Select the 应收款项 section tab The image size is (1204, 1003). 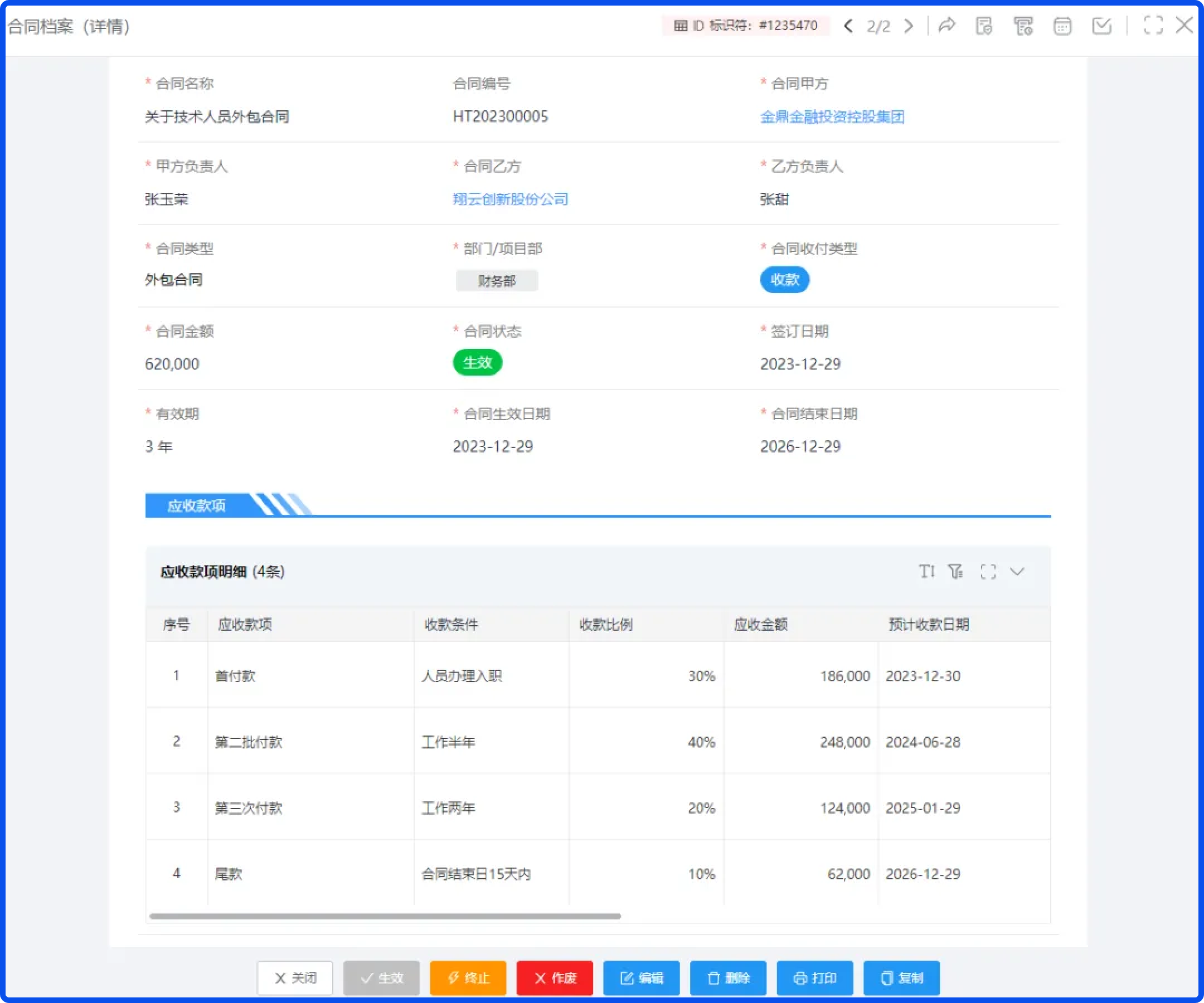197,505
